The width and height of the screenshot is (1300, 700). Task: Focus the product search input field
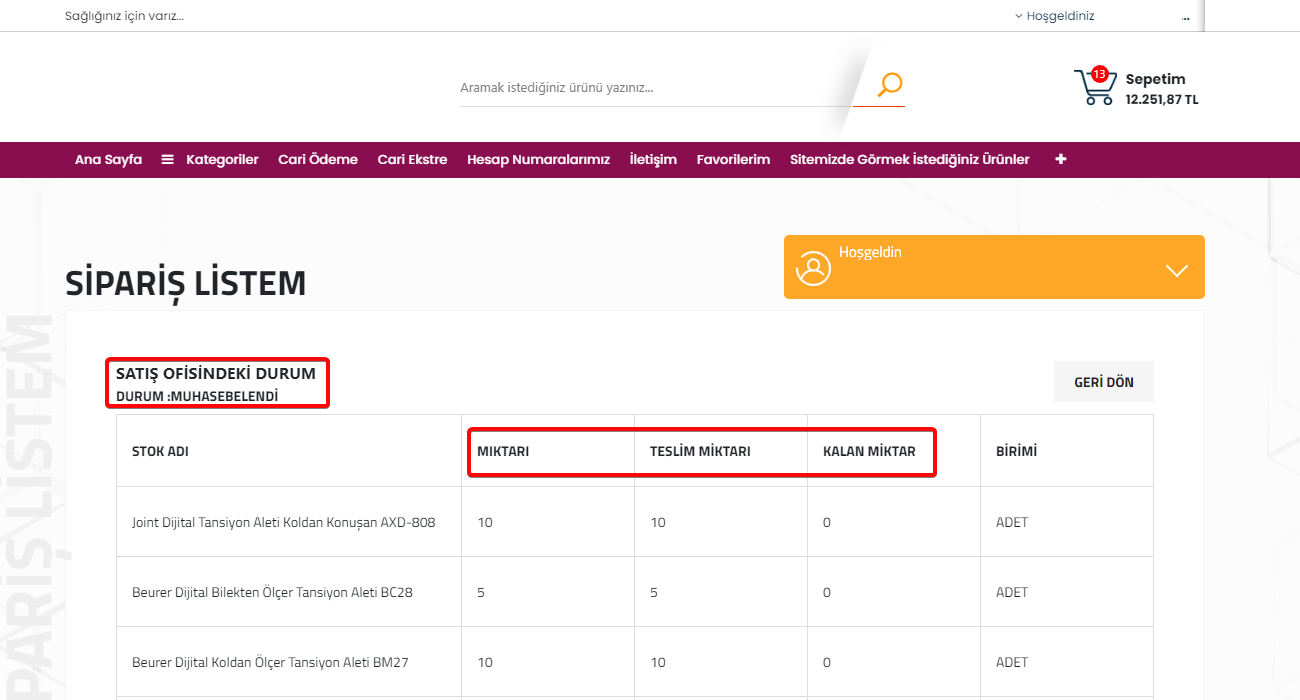pos(656,88)
